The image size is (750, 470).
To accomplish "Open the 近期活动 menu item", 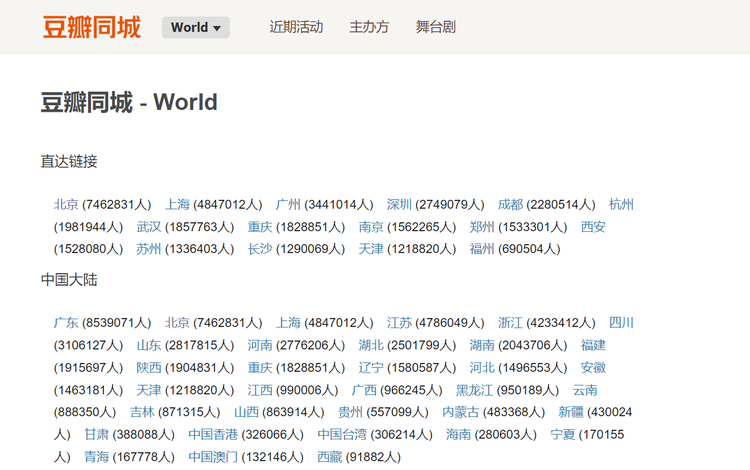I will tap(296, 27).
